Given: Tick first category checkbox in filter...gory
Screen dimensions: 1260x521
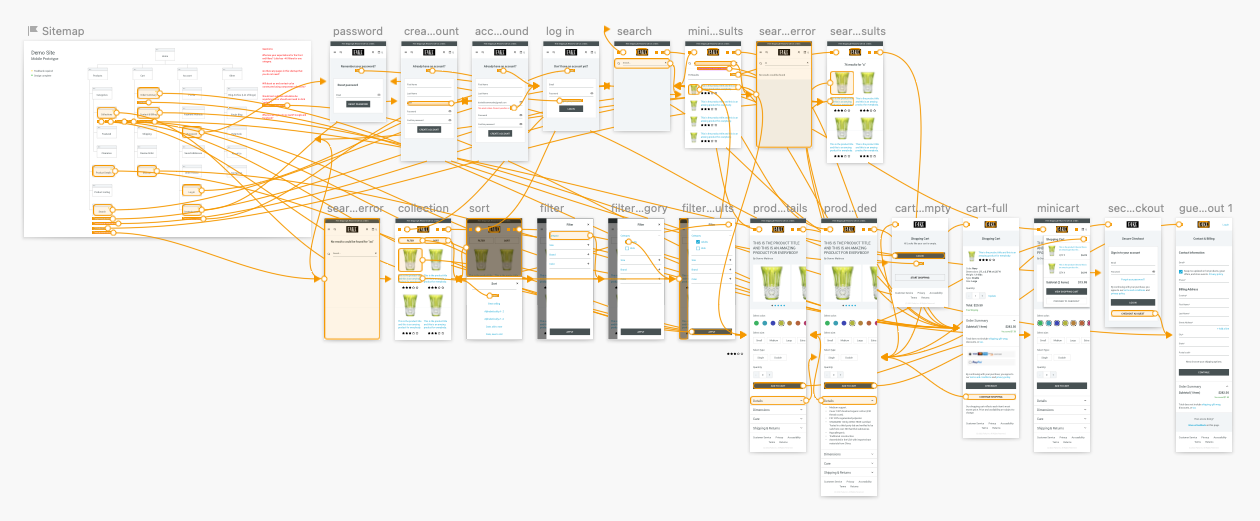Looking at the screenshot, I should [x=627, y=241].
